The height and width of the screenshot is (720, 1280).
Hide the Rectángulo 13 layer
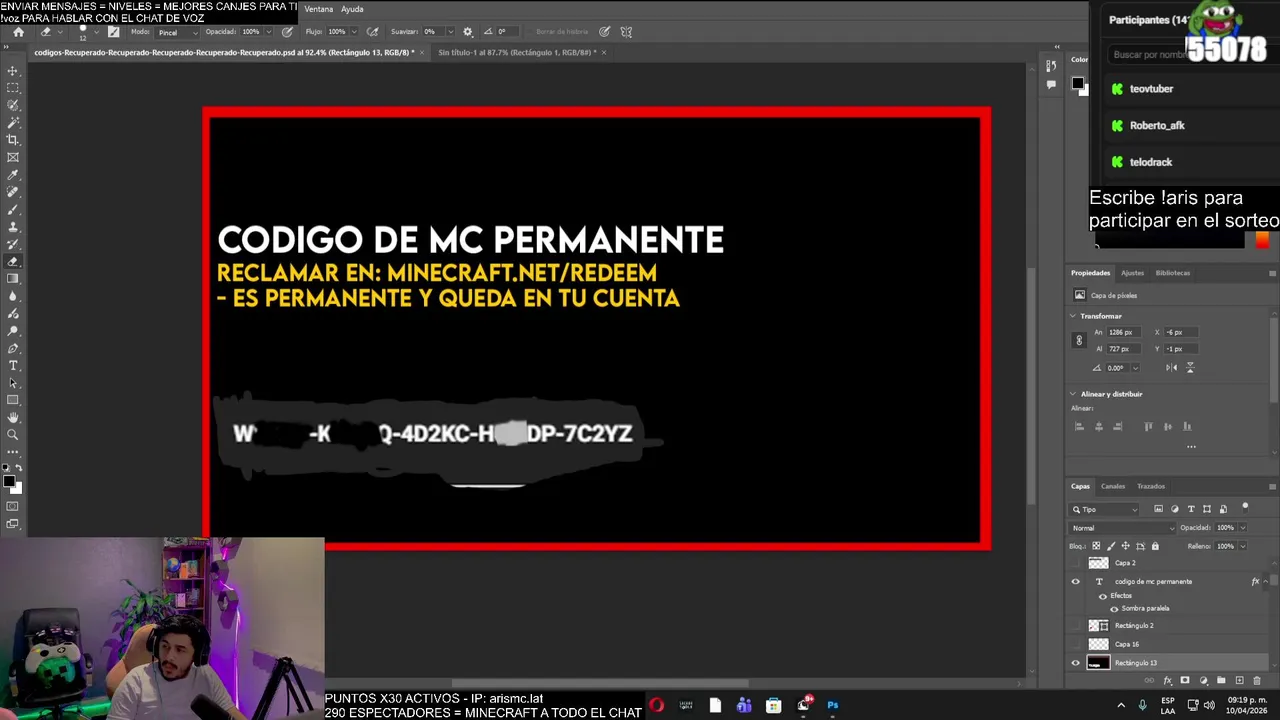[1075, 663]
